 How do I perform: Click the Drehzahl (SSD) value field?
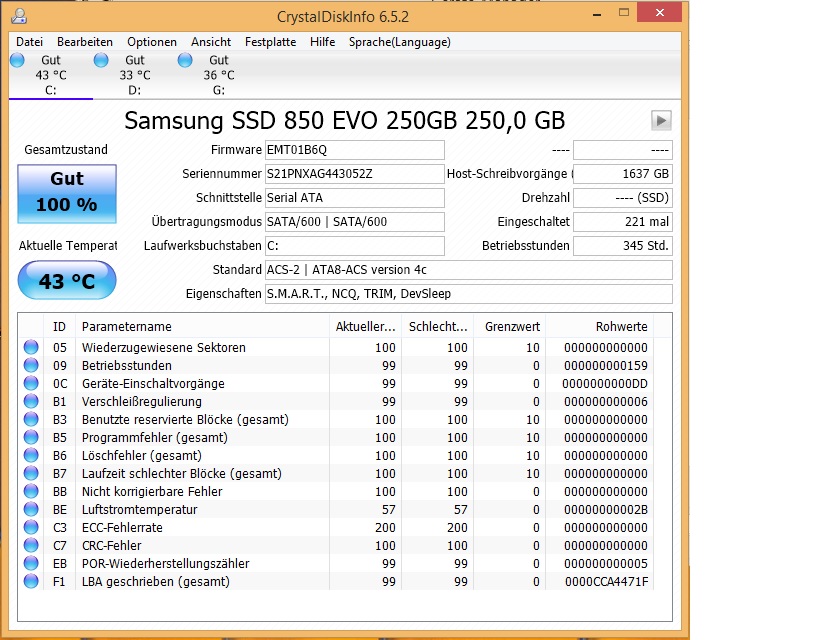pos(623,198)
